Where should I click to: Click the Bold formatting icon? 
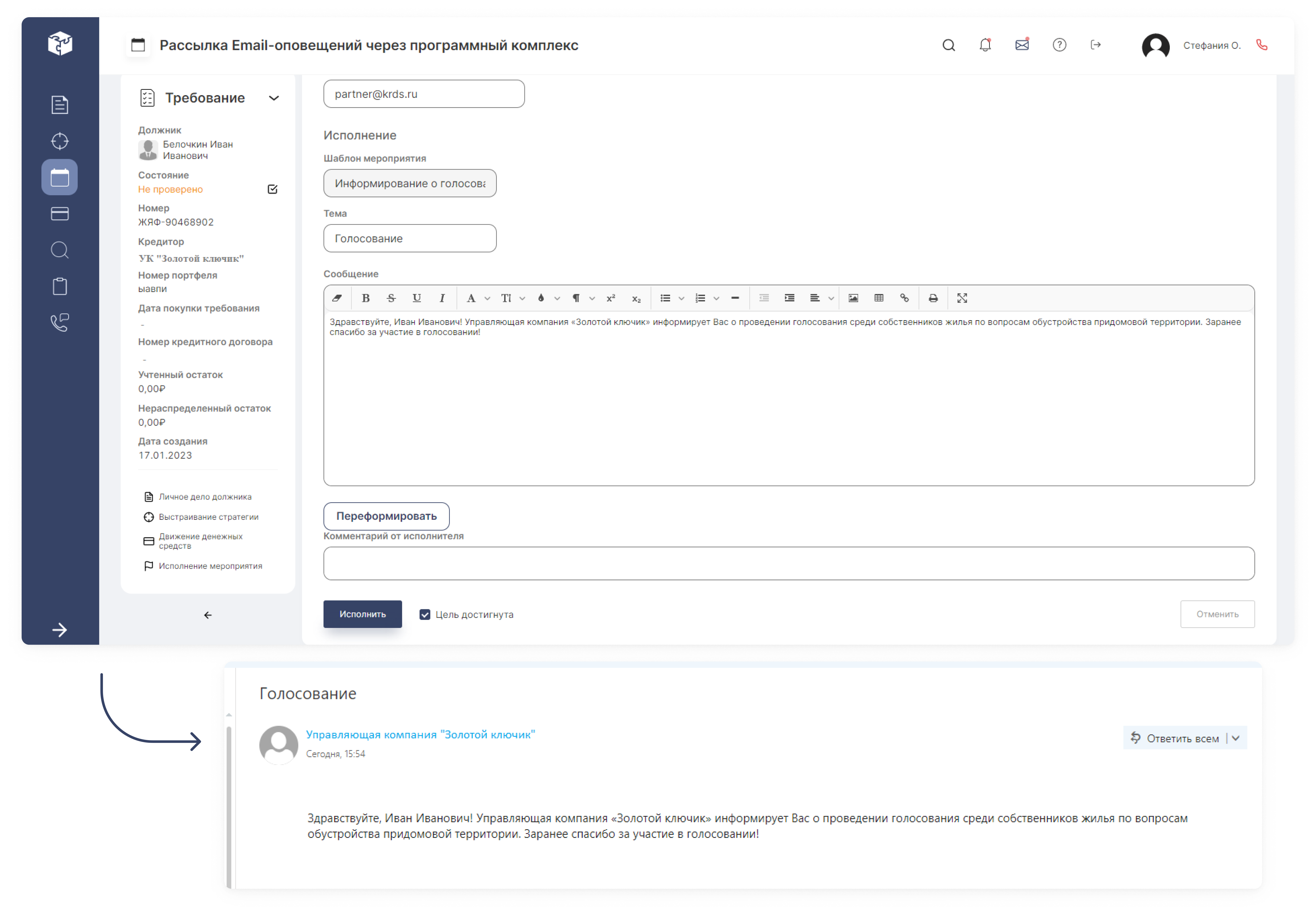point(365,298)
